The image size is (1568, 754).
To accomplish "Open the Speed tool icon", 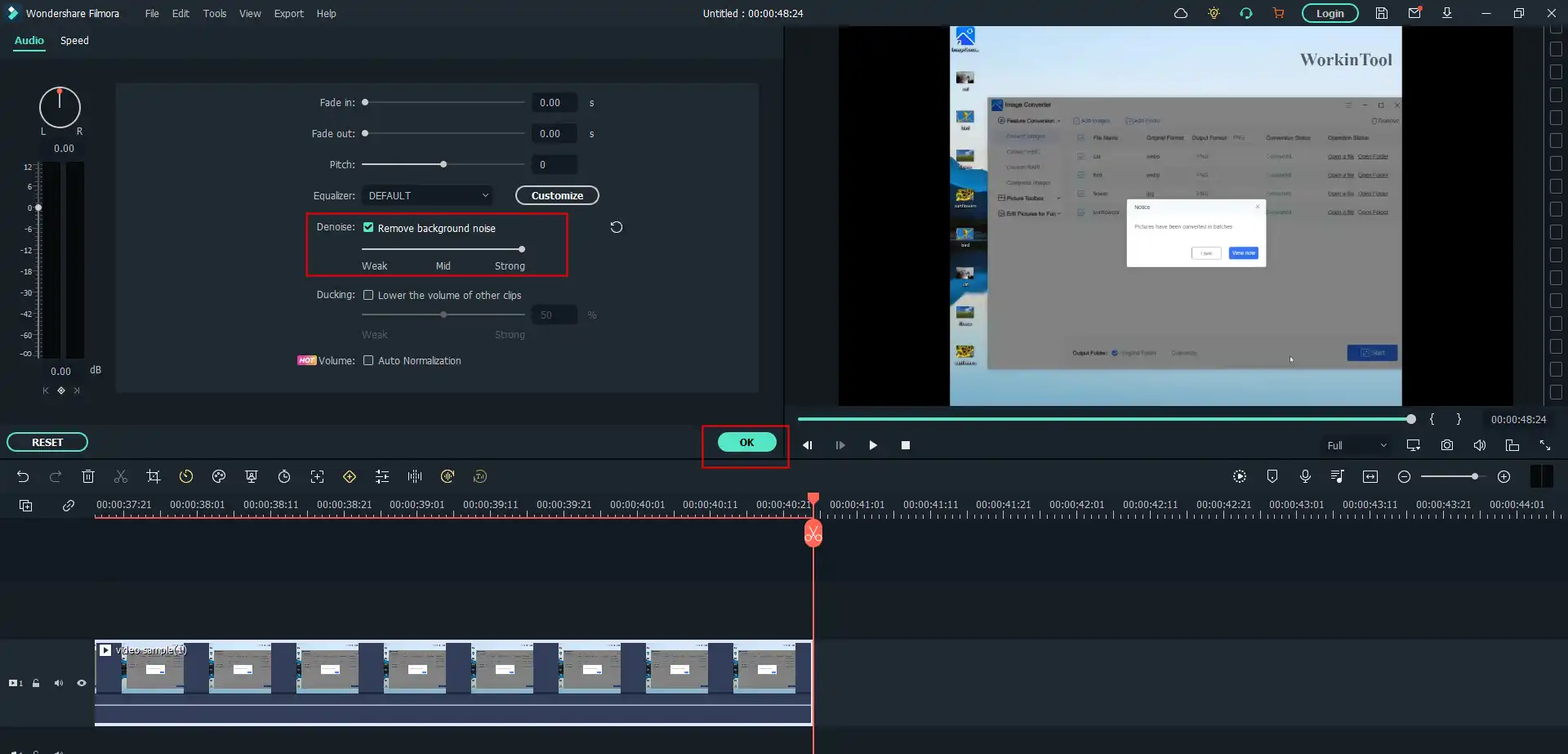I will [x=186, y=476].
